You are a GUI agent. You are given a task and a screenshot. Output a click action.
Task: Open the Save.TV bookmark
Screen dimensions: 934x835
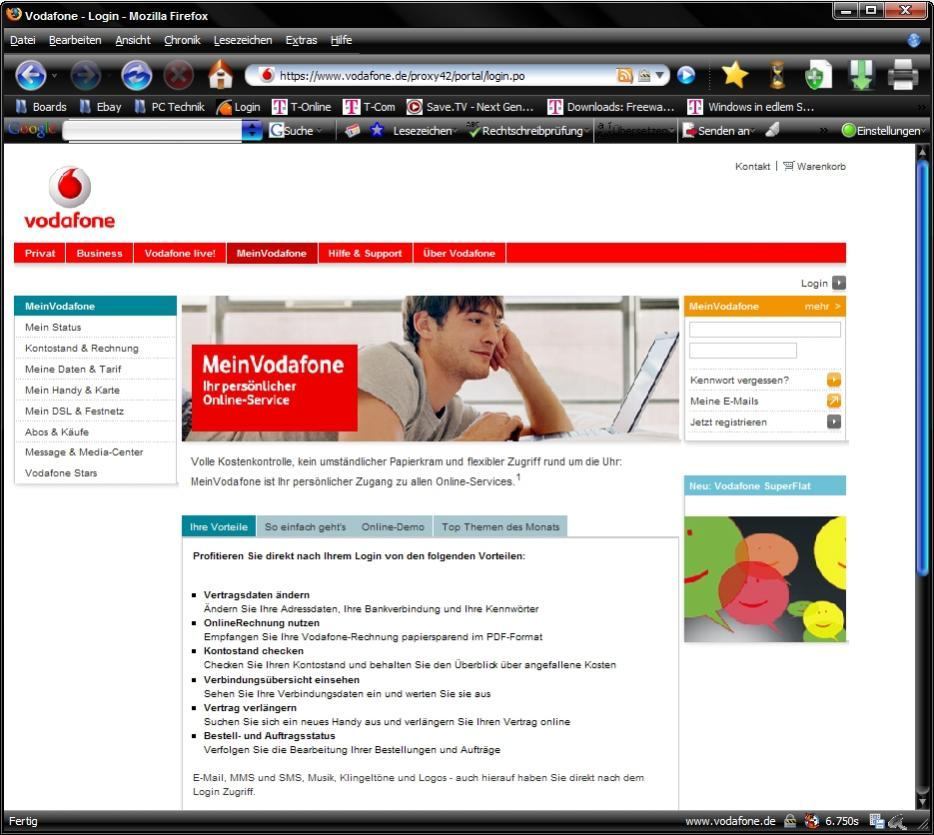[x=470, y=107]
